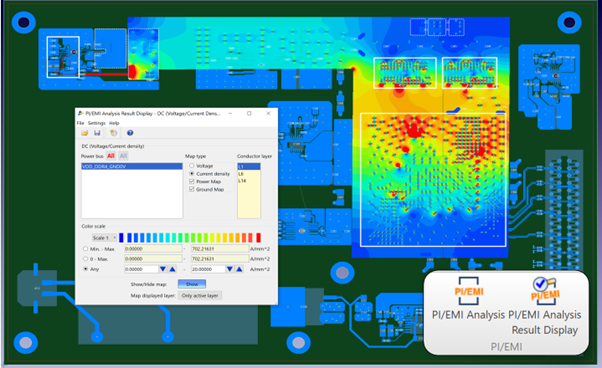Open the Scale 1 dropdown
Screen dimensions: 602x368
[x=104, y=238]
